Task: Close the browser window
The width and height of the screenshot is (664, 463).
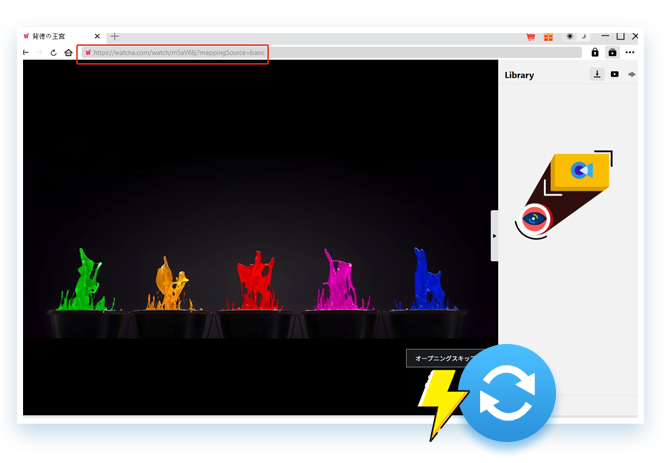Action: tap(635, 36)
